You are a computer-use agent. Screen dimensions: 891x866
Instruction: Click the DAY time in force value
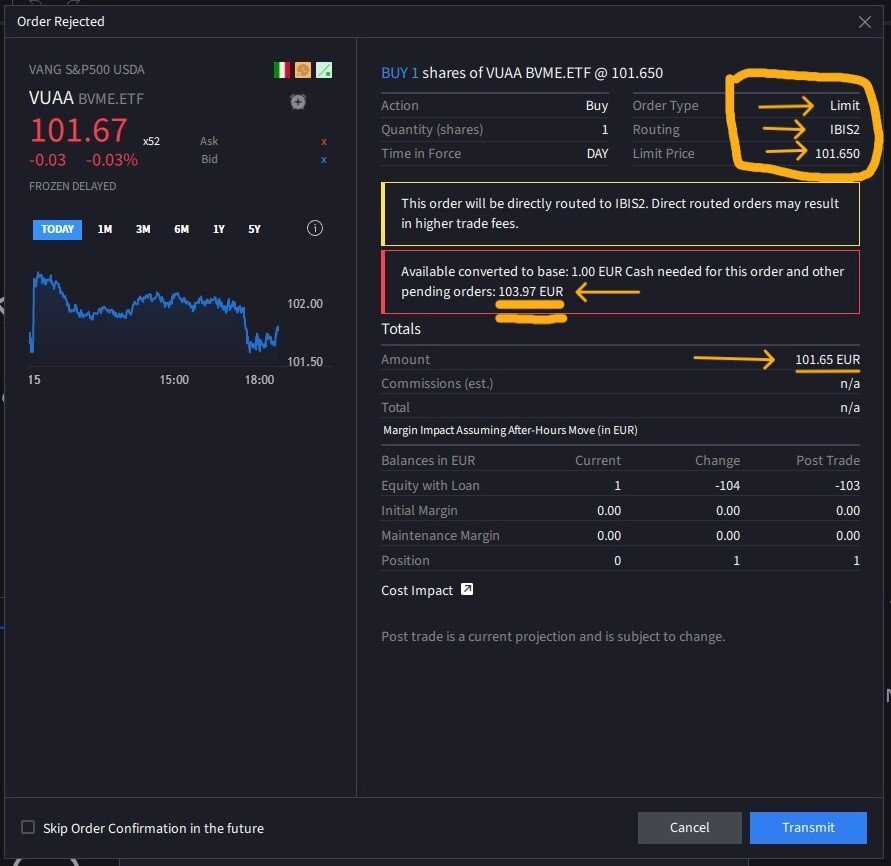click(x=597, y=153)
